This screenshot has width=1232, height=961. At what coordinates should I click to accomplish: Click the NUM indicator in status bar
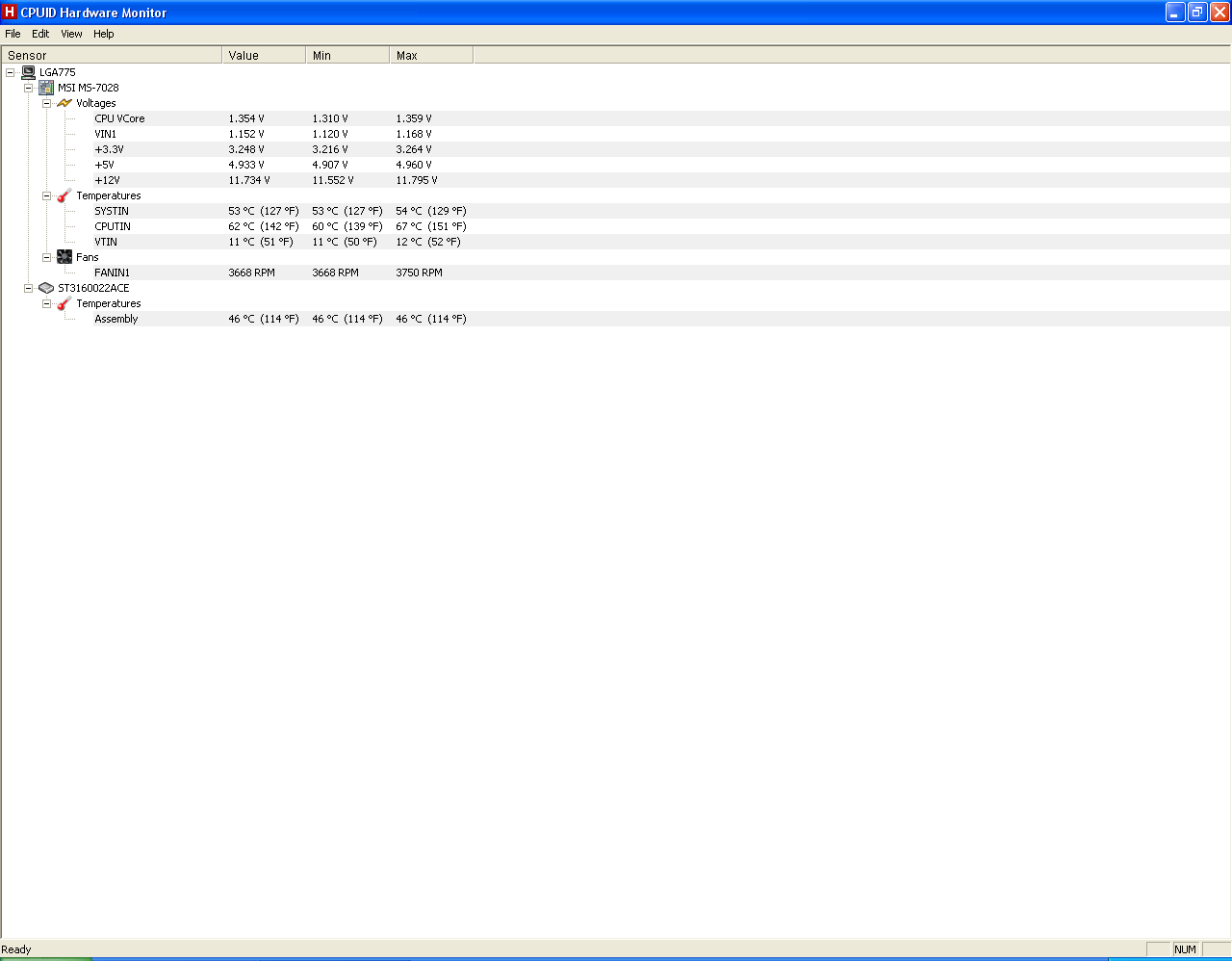1186,949
